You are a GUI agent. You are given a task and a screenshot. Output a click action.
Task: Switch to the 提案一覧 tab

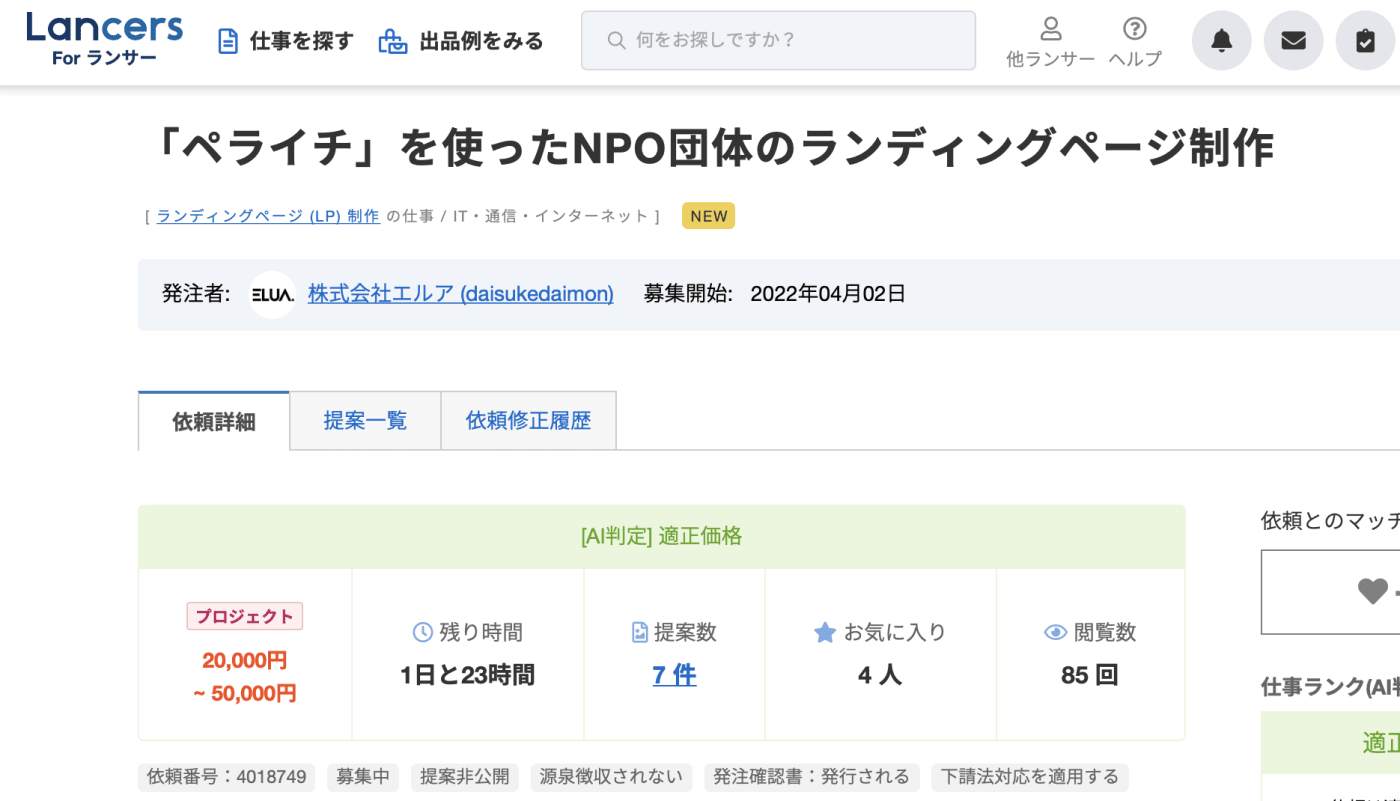click(x=365, y=421)
